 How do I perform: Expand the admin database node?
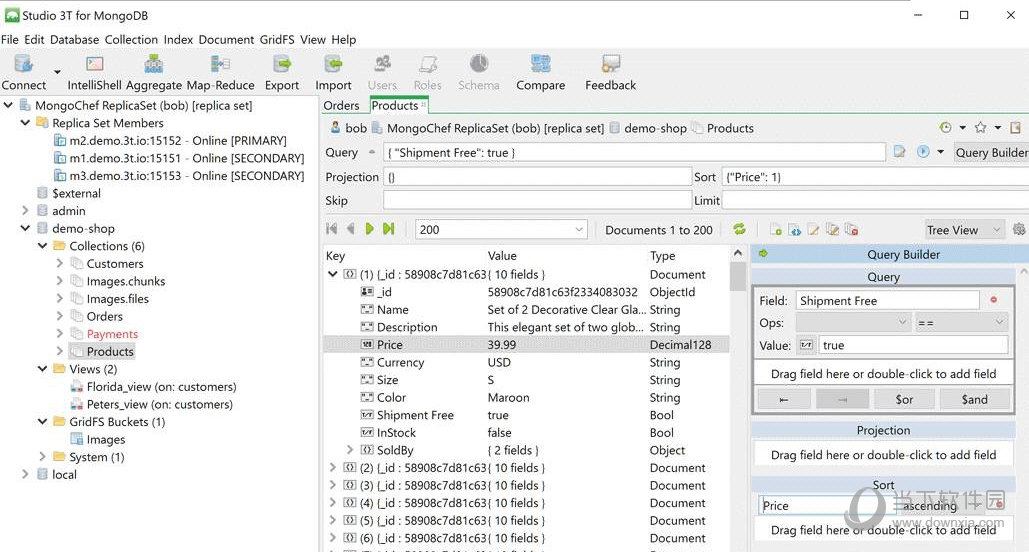point(25,211)
